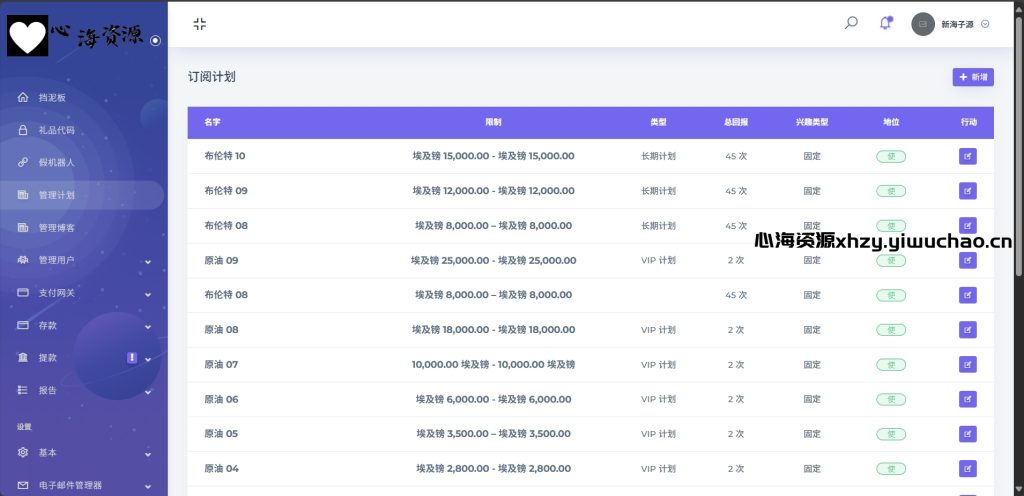Toggle the status badge for 原油 08
The image size is (1024, 496).
tap(890, 330)
